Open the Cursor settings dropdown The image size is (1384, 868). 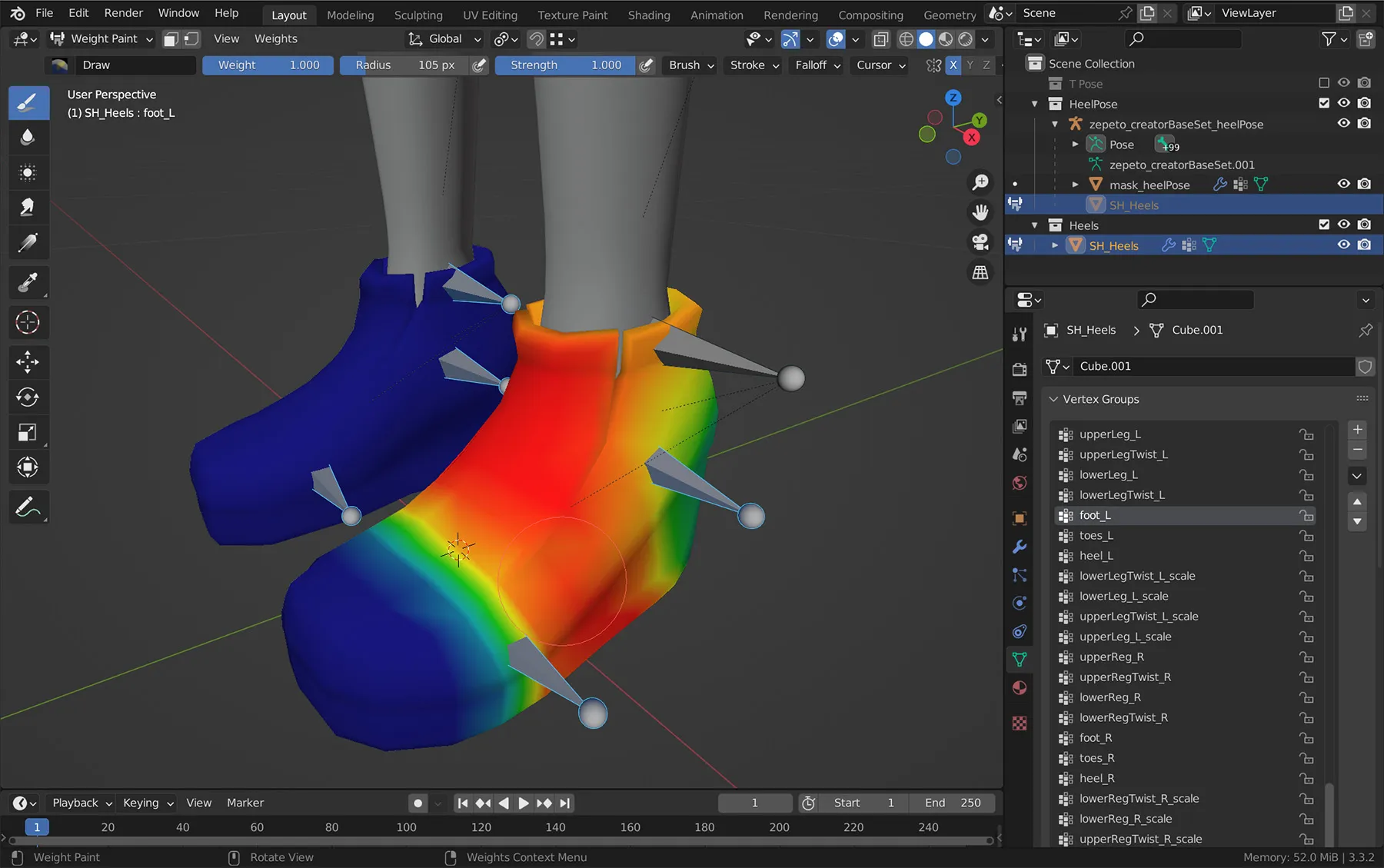click(881, 65)
